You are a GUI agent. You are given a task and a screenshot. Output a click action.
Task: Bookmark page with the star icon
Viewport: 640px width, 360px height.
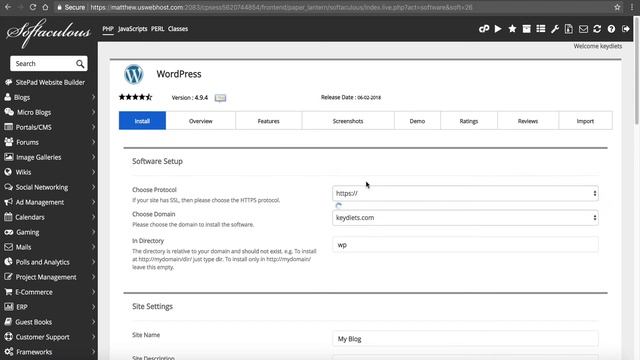617,7
